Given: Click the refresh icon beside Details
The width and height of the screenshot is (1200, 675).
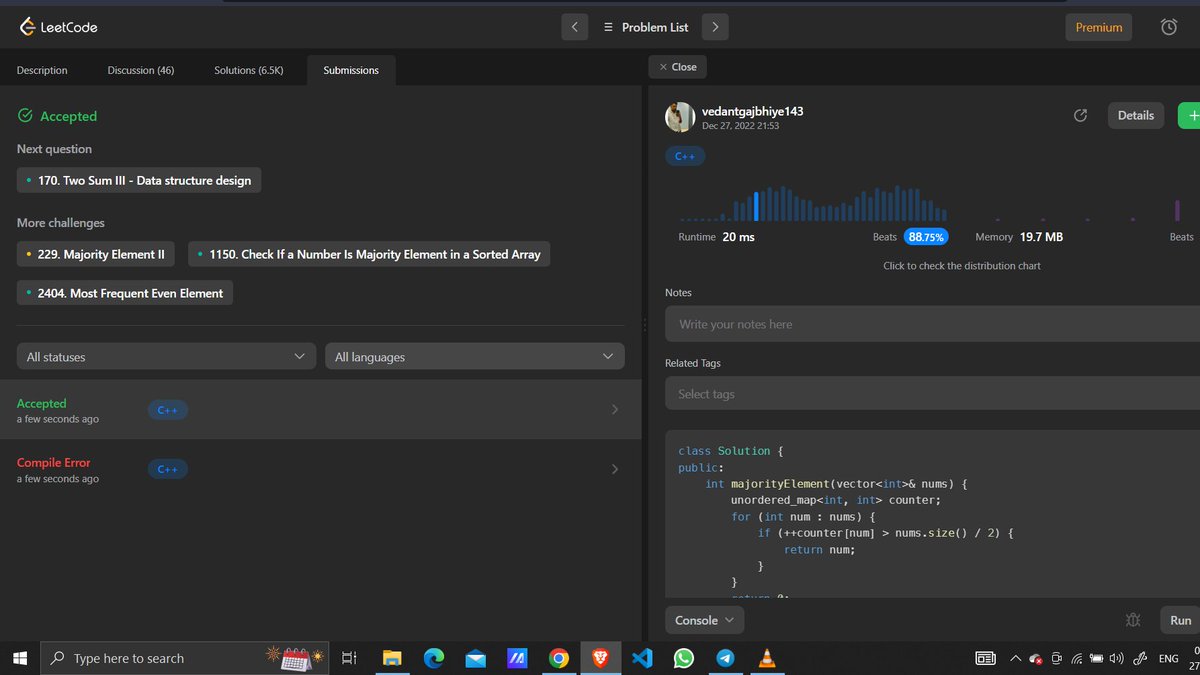Looking at the screenshot, I should (x=1080, y=116).
